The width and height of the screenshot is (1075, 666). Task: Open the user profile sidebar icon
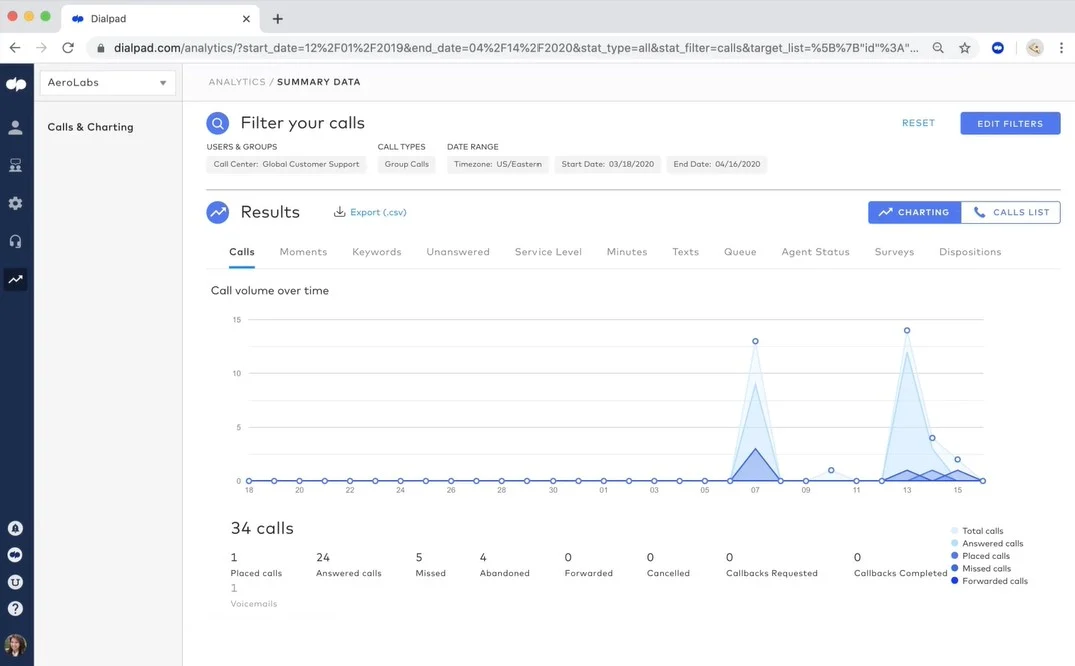pos(15,128)
